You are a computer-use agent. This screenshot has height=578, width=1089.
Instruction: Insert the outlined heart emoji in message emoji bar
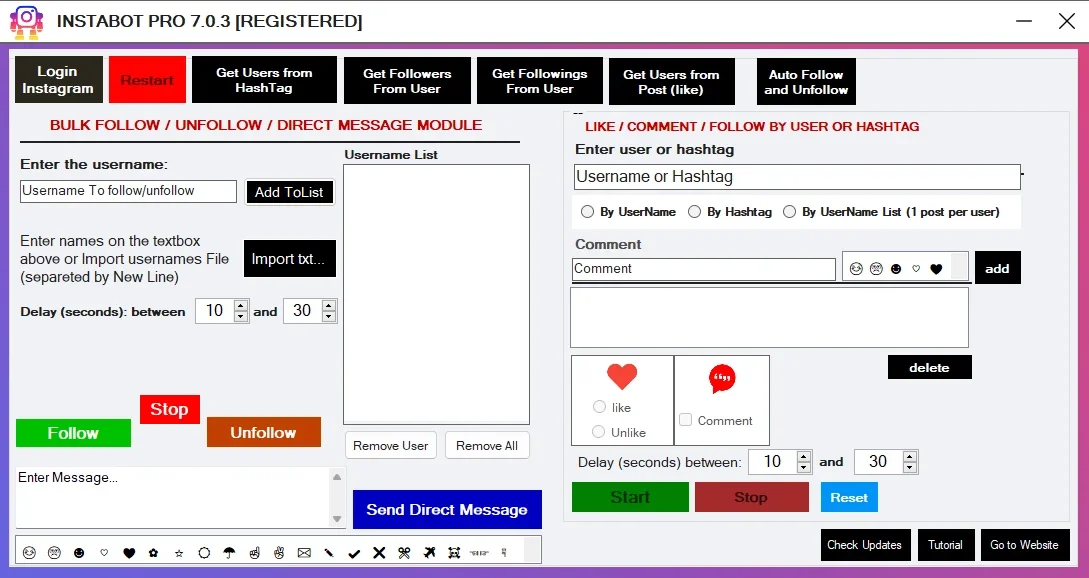click(x=104, y=553)
